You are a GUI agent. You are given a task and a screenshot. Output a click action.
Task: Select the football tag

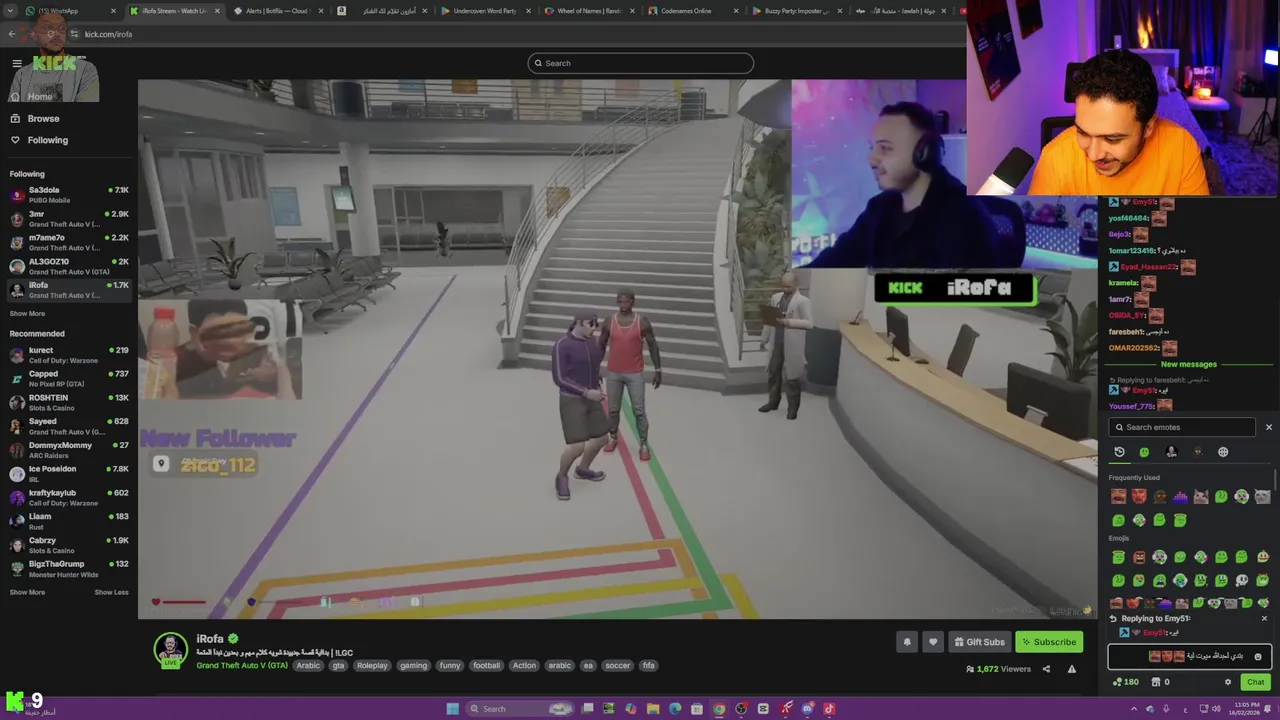pyautogui.click(x=486, y=665)
